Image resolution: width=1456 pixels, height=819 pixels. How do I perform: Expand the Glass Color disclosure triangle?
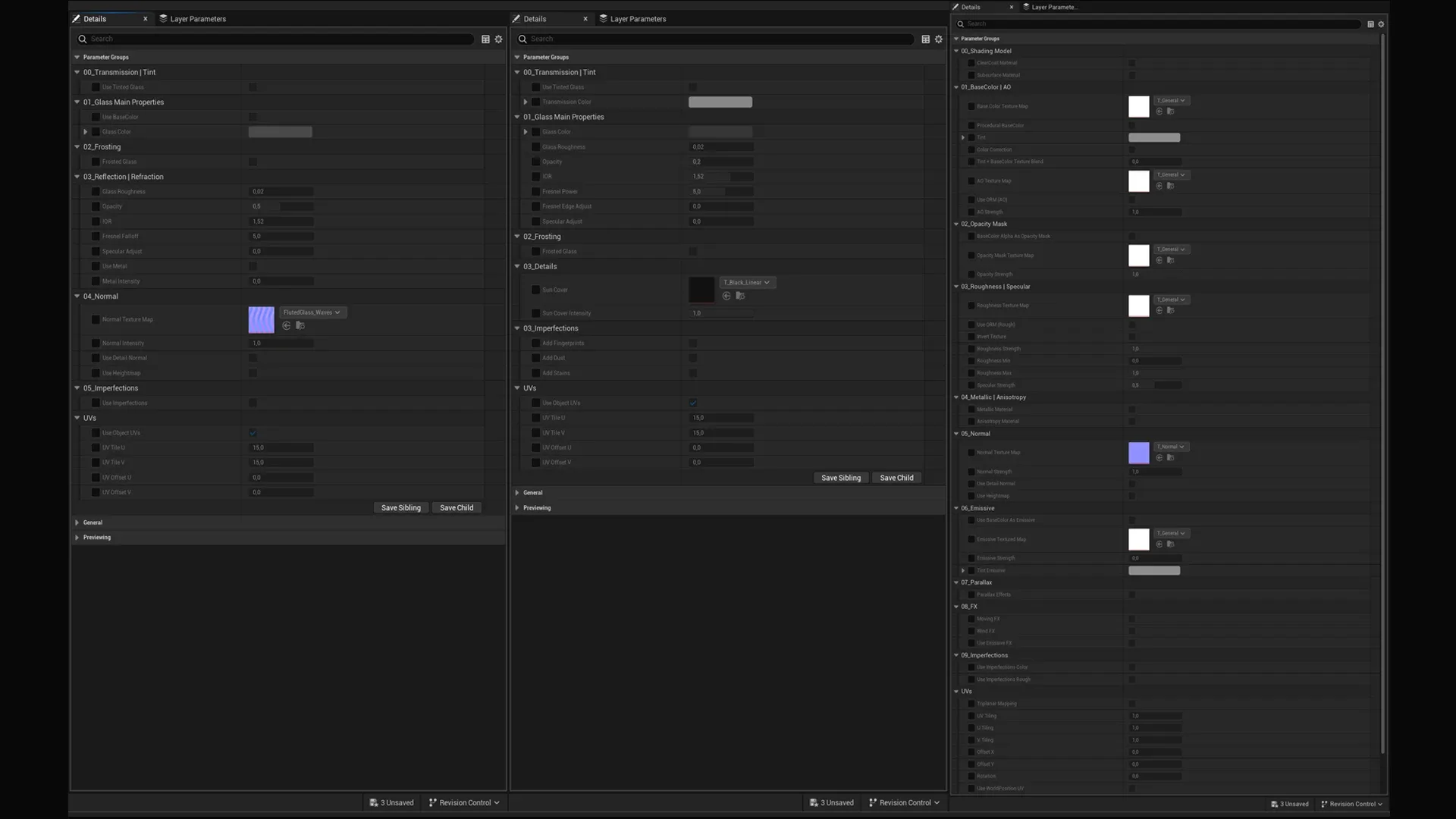point(86,131)
